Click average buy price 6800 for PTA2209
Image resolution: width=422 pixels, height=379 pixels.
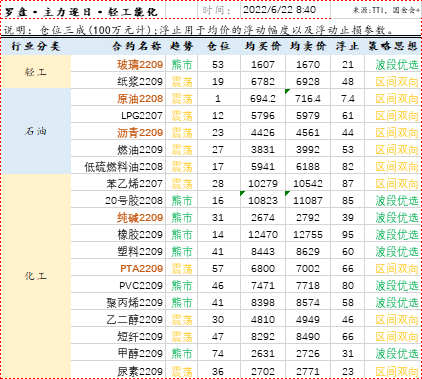[x=263, y=268]
